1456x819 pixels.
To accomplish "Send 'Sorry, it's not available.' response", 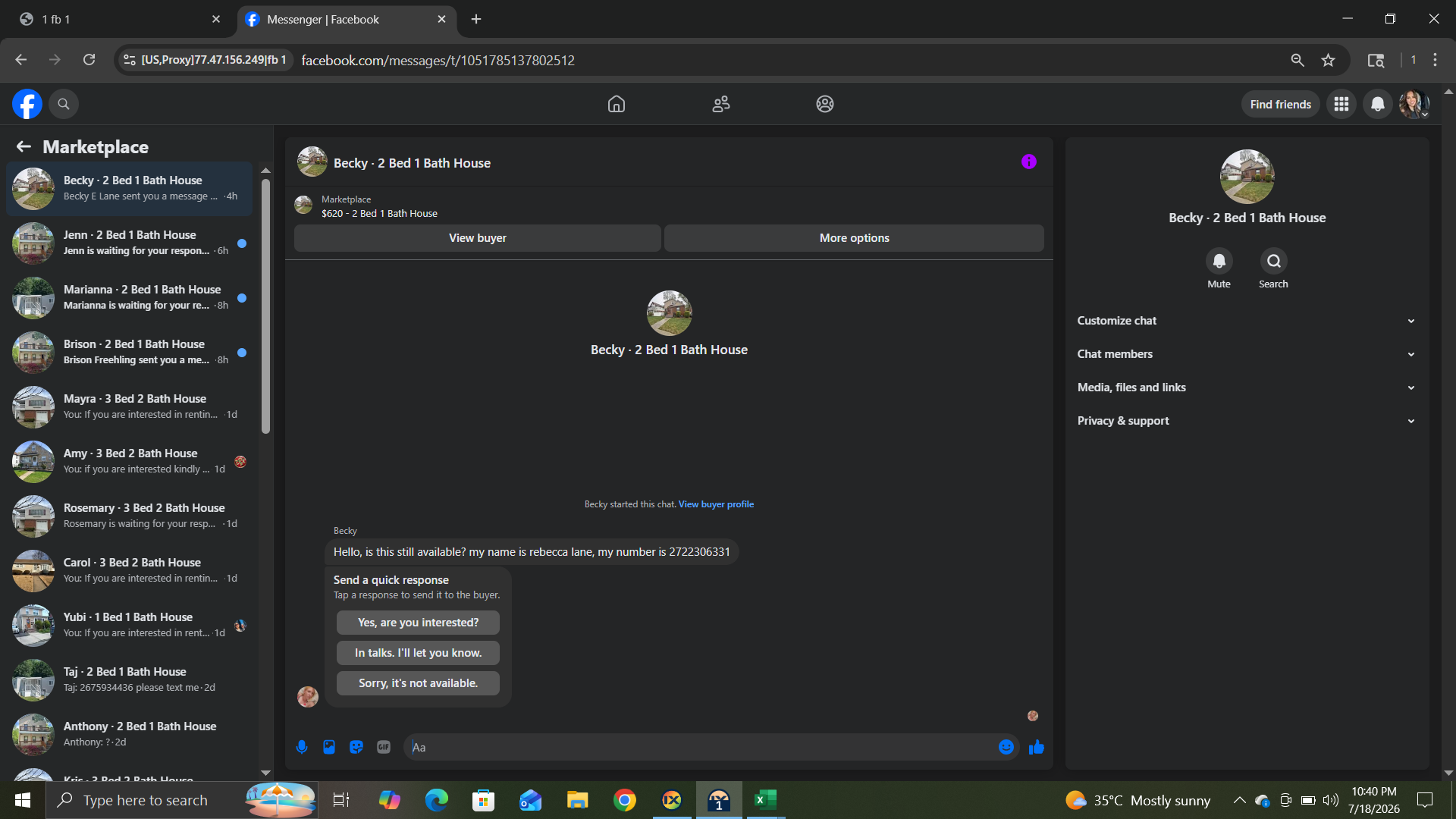I will [419, 683].
